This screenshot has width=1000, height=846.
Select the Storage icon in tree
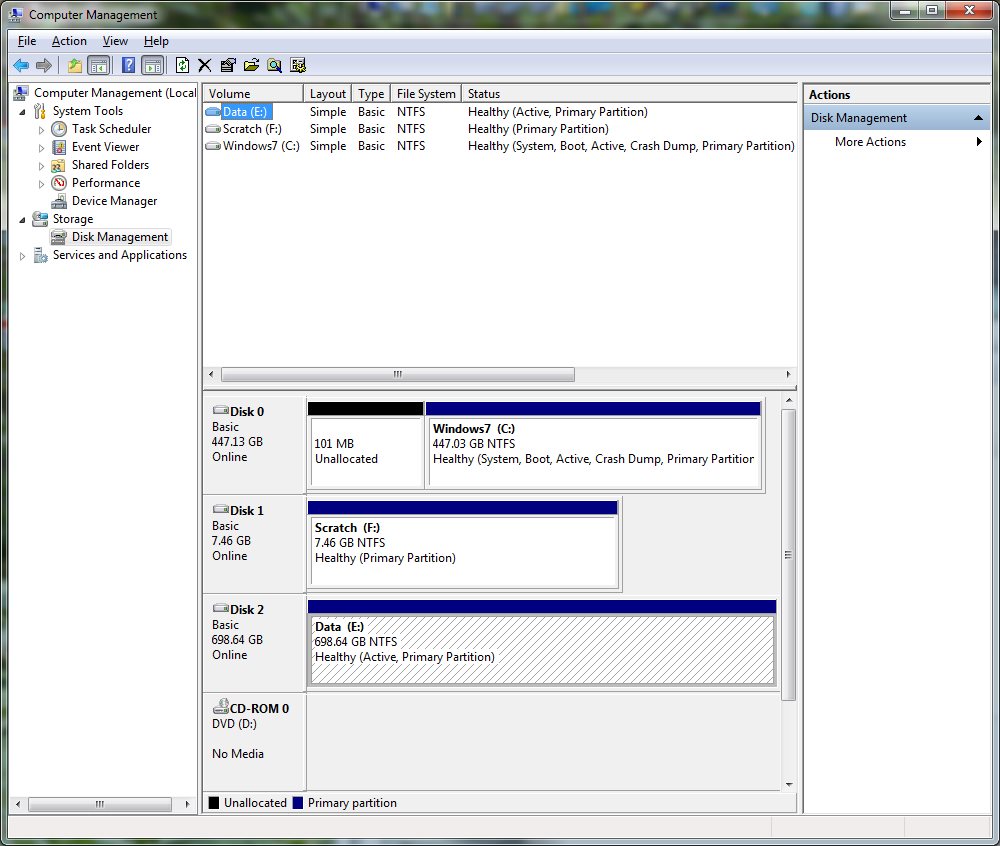pyautogui.click(x=40, y=219)
